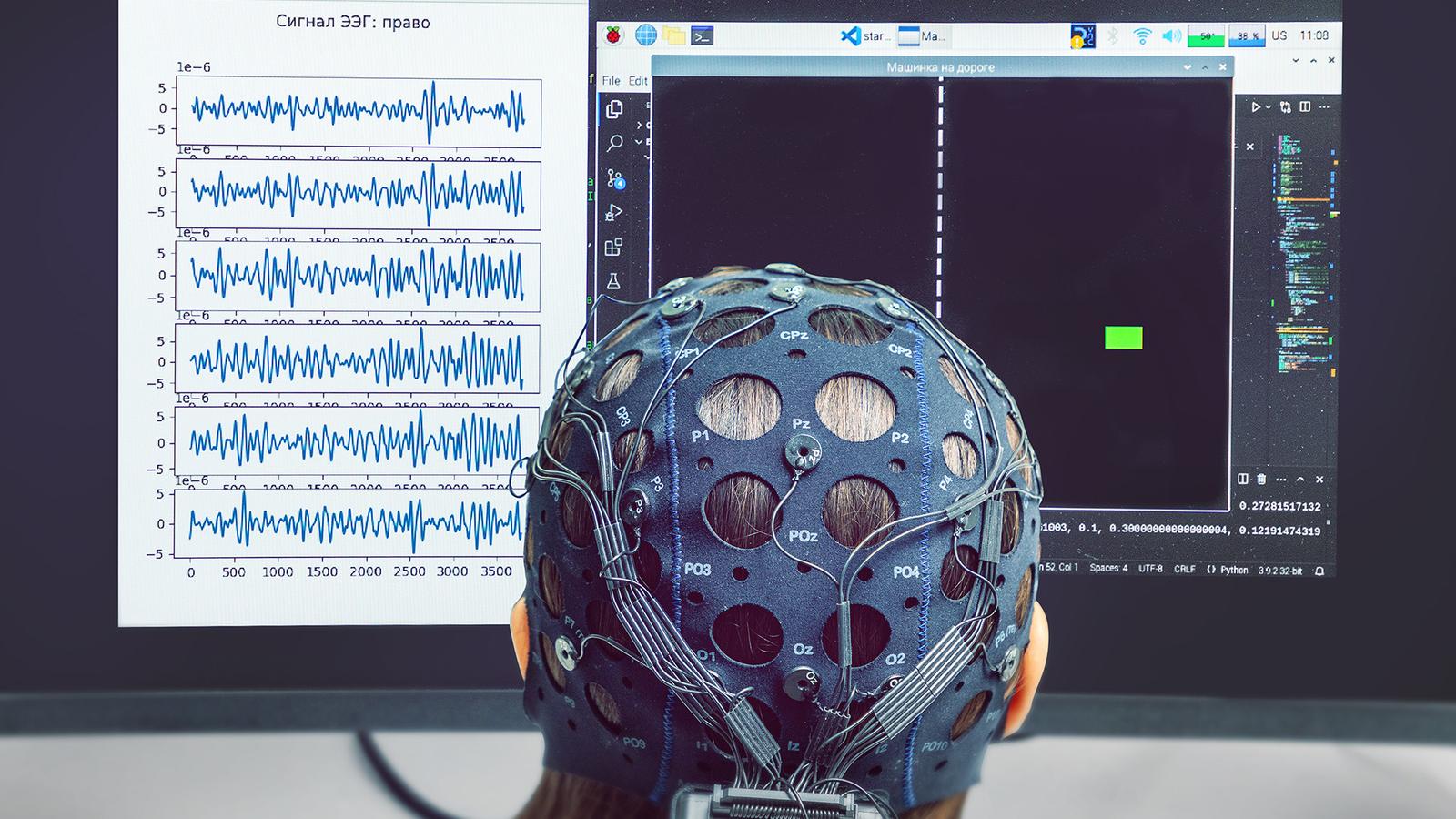The image size is (1456, 819).
Task: Open the Testing flask icon
Action: pos(614,281)
